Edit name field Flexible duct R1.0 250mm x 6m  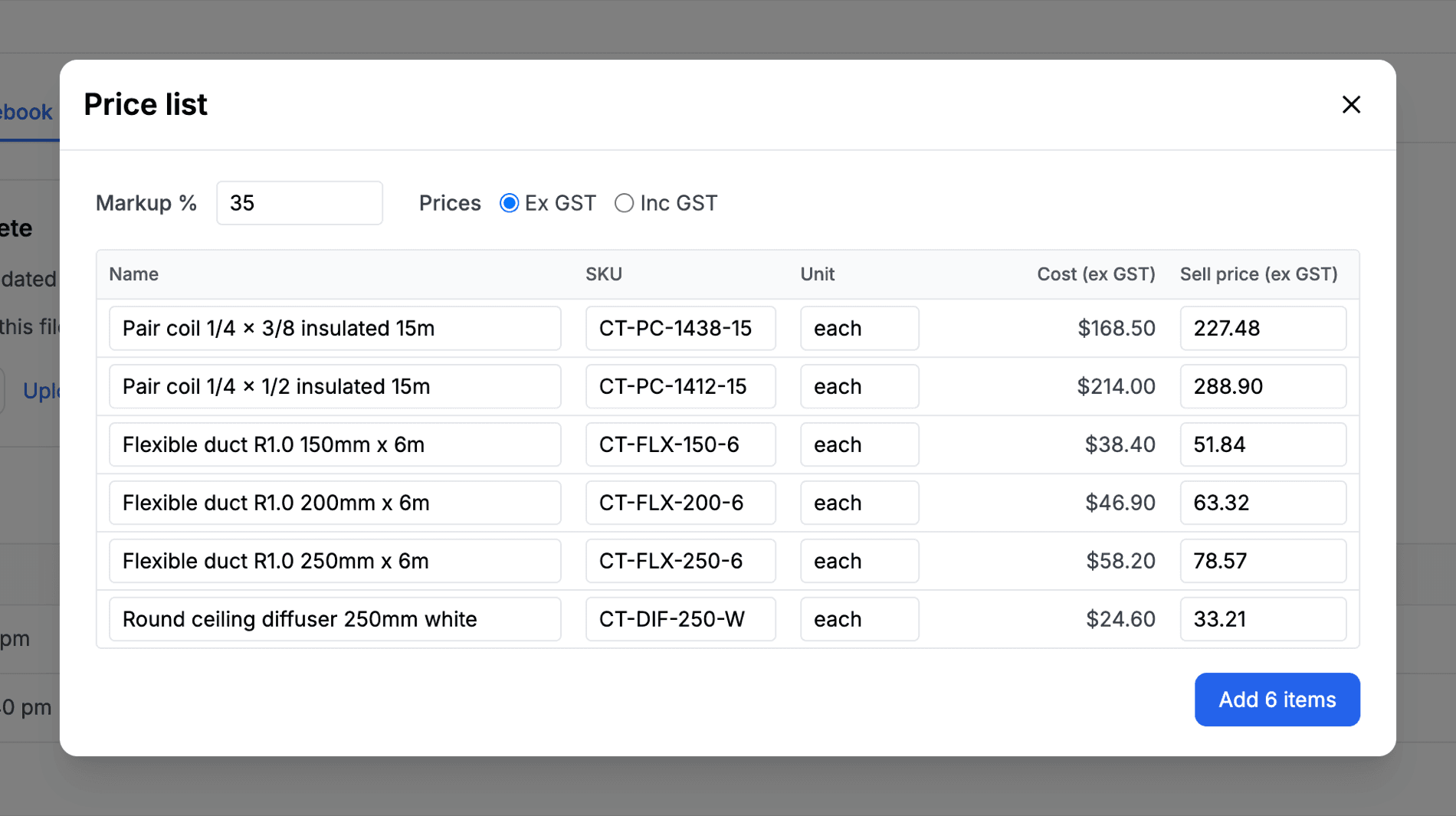click(x=335, y=561)
